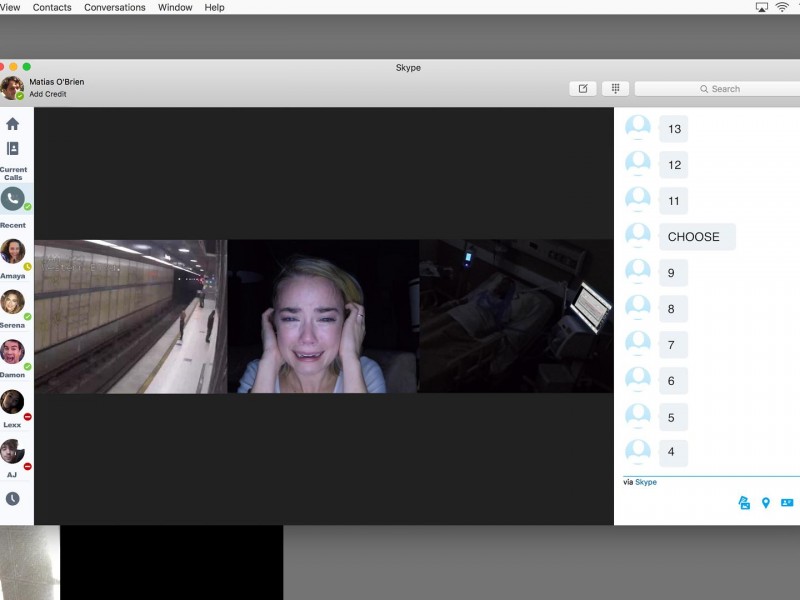The height and width of the screenshot is (600, 800).
Task: Click the subway platform video feed
Action: [x=130, y=316]
